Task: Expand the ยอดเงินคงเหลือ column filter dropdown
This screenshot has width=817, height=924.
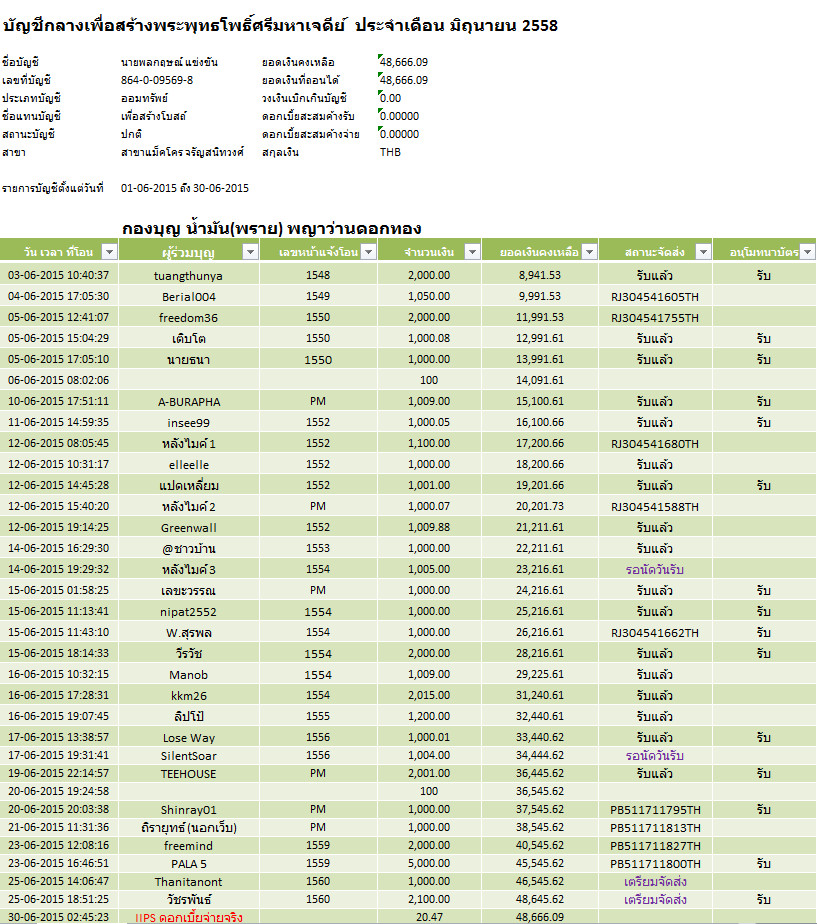Action: 588,252
